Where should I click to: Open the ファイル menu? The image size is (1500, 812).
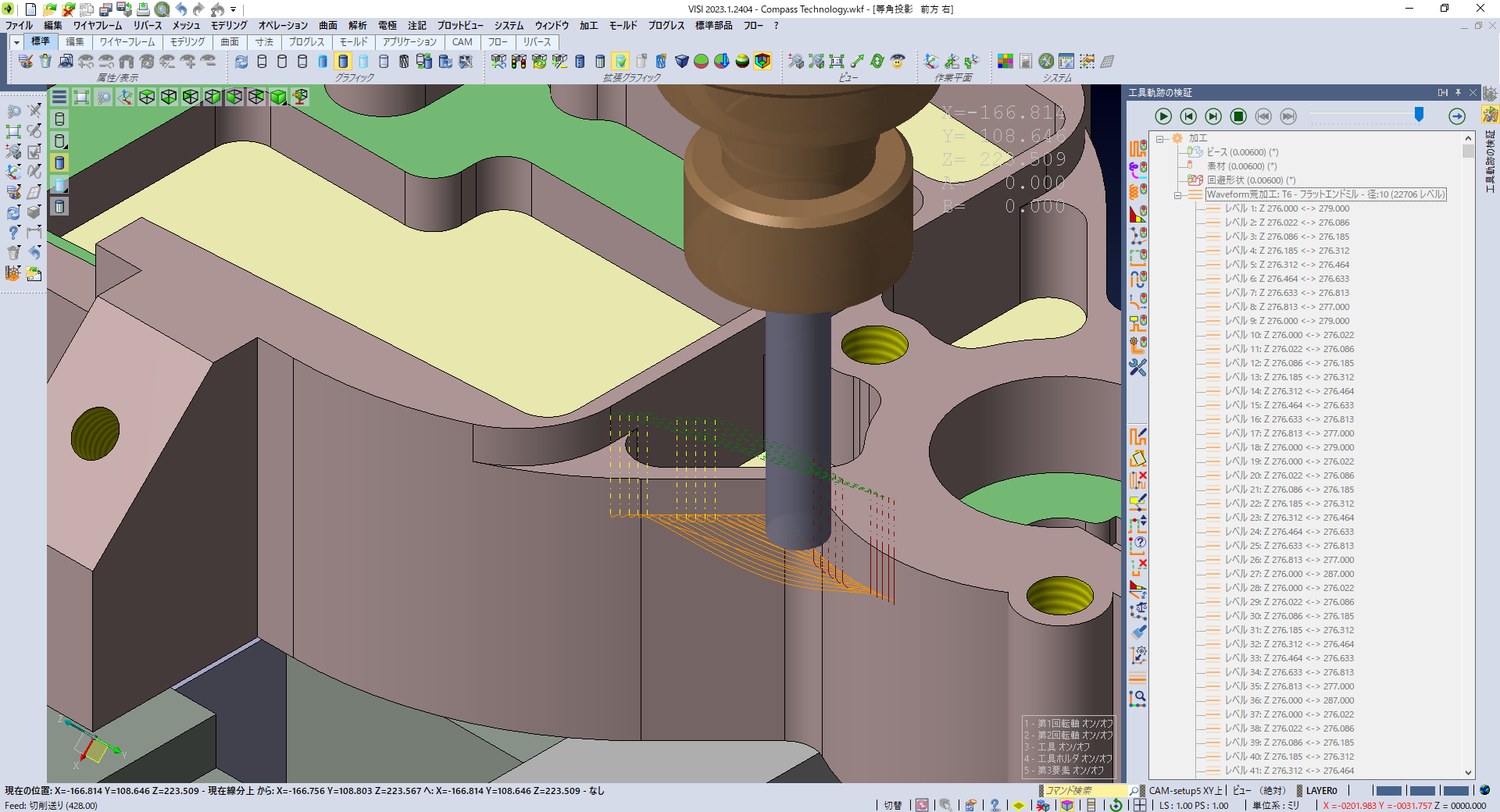click(x=19, y=26)
